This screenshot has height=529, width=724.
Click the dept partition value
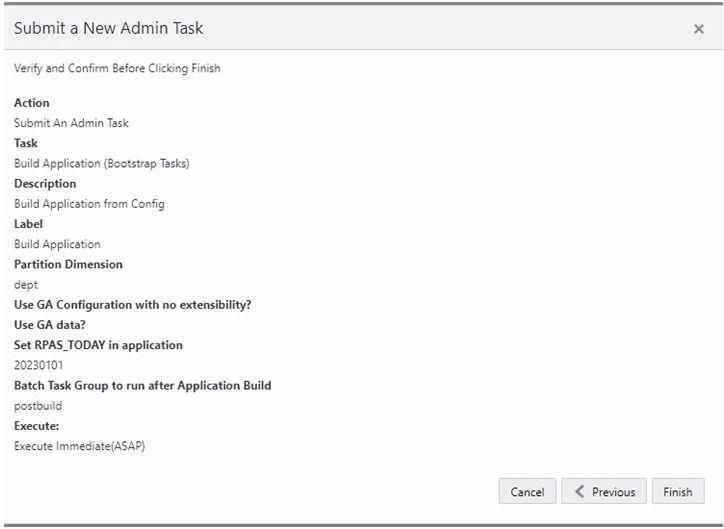(x=25, y=285)
